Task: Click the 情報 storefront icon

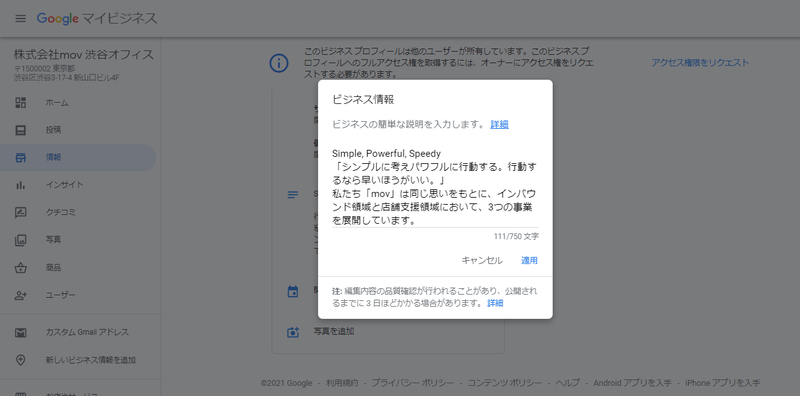Action: (x=20, y=158)
